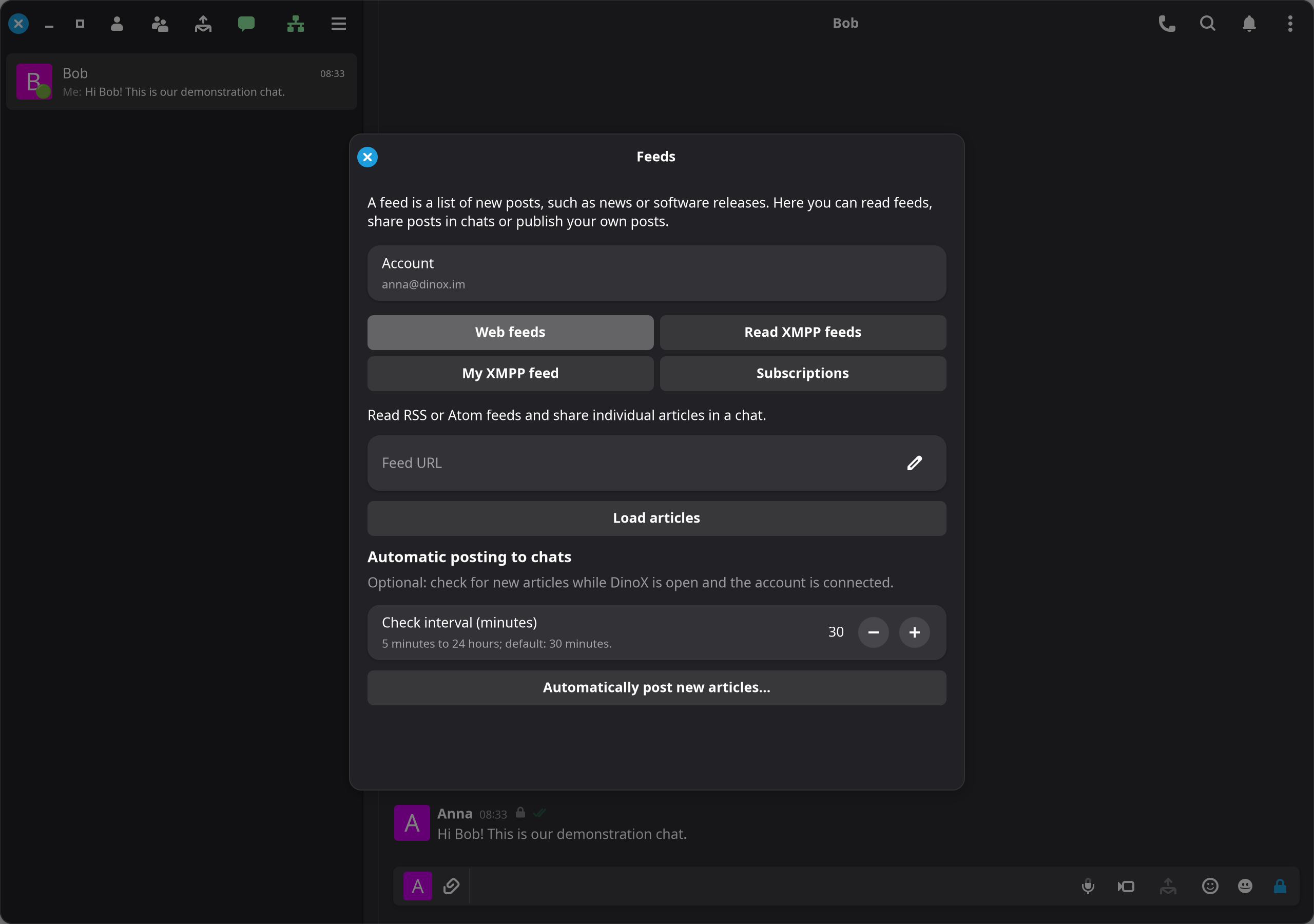Click Anna's purple avatar next to the chat message

[412, 823]
